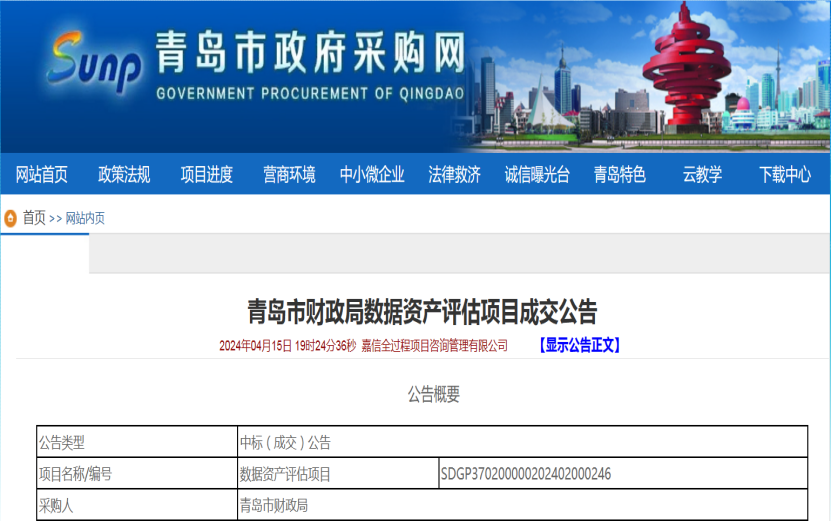This screenshot has width=831, height=521.
Task: Open the 云教学 navigation item
Action: [x=702, y=174]
